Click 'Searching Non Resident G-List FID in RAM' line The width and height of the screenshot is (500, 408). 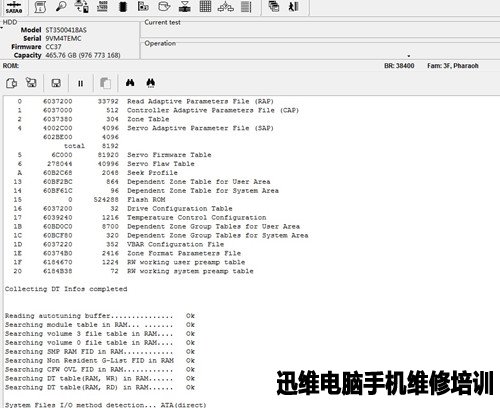tap(100, 361)
